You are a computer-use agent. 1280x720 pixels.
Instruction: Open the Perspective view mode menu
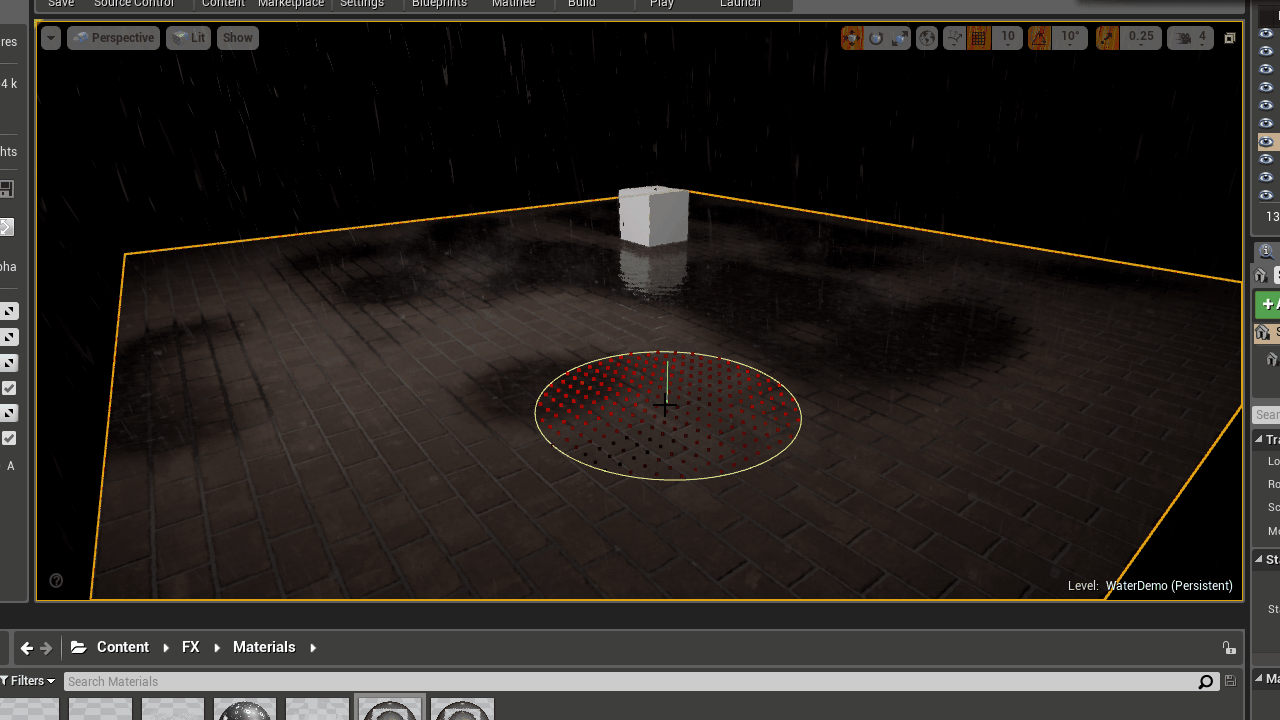coord(113,38)
